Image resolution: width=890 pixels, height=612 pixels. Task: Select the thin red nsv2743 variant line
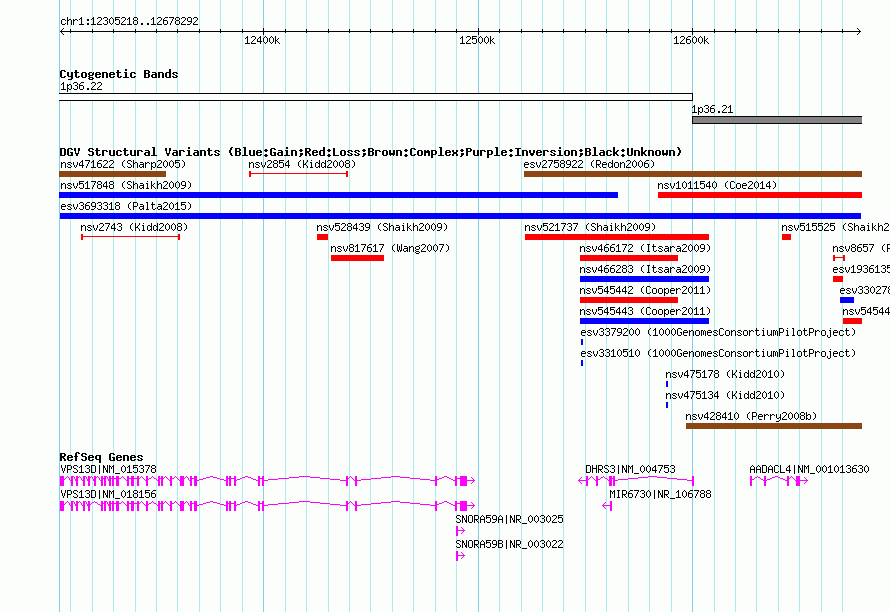[x=131, y=237]
